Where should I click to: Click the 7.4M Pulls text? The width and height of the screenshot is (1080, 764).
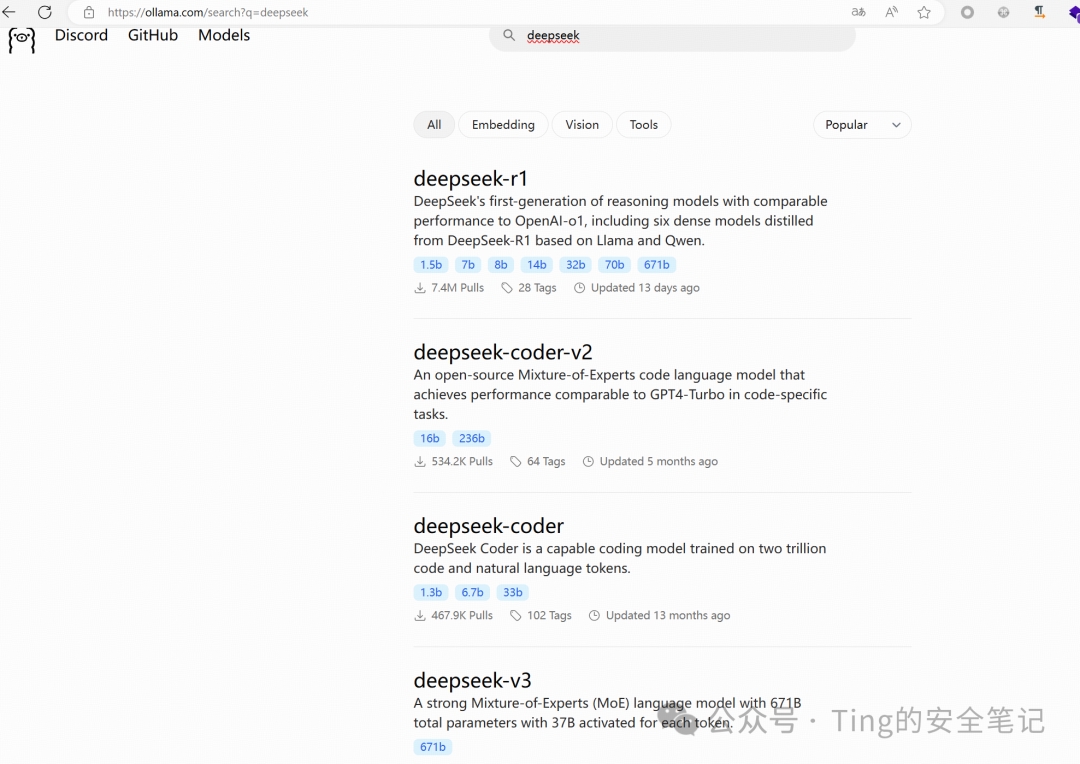[x=457, y=288]
